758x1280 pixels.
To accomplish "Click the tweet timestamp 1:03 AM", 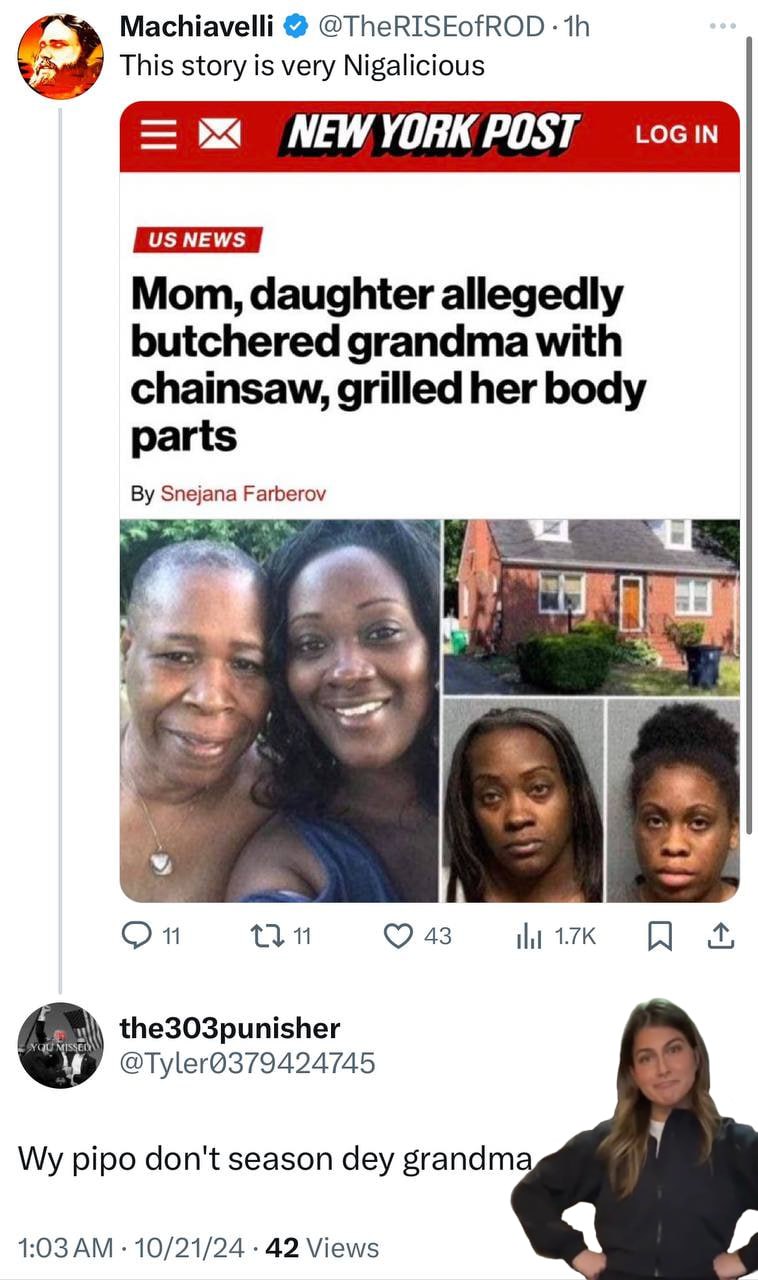I will click(65, 1247).
